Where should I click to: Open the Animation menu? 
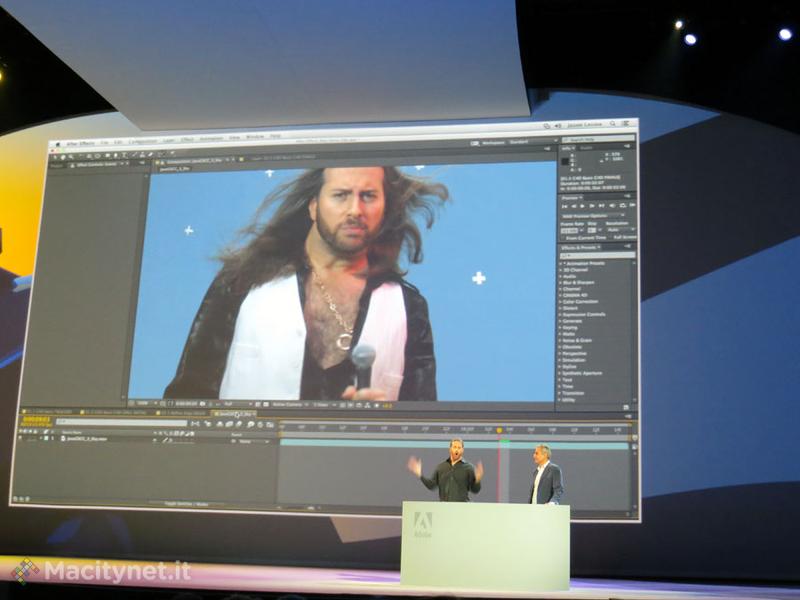pos(211,139)
